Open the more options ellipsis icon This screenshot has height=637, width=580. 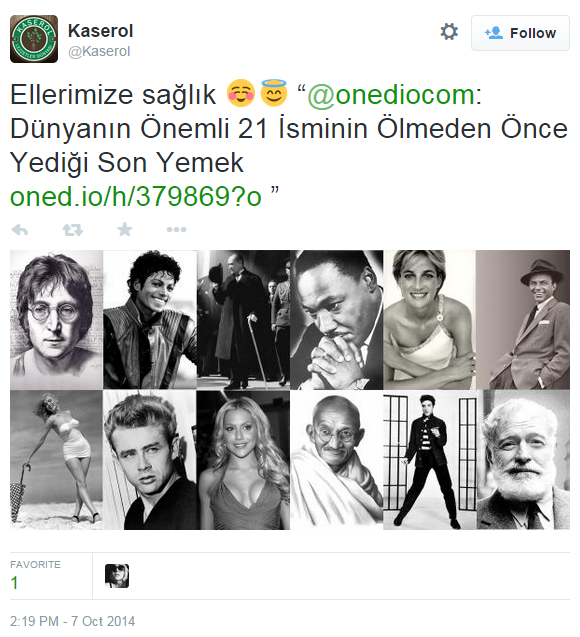(x=176, y=230)
